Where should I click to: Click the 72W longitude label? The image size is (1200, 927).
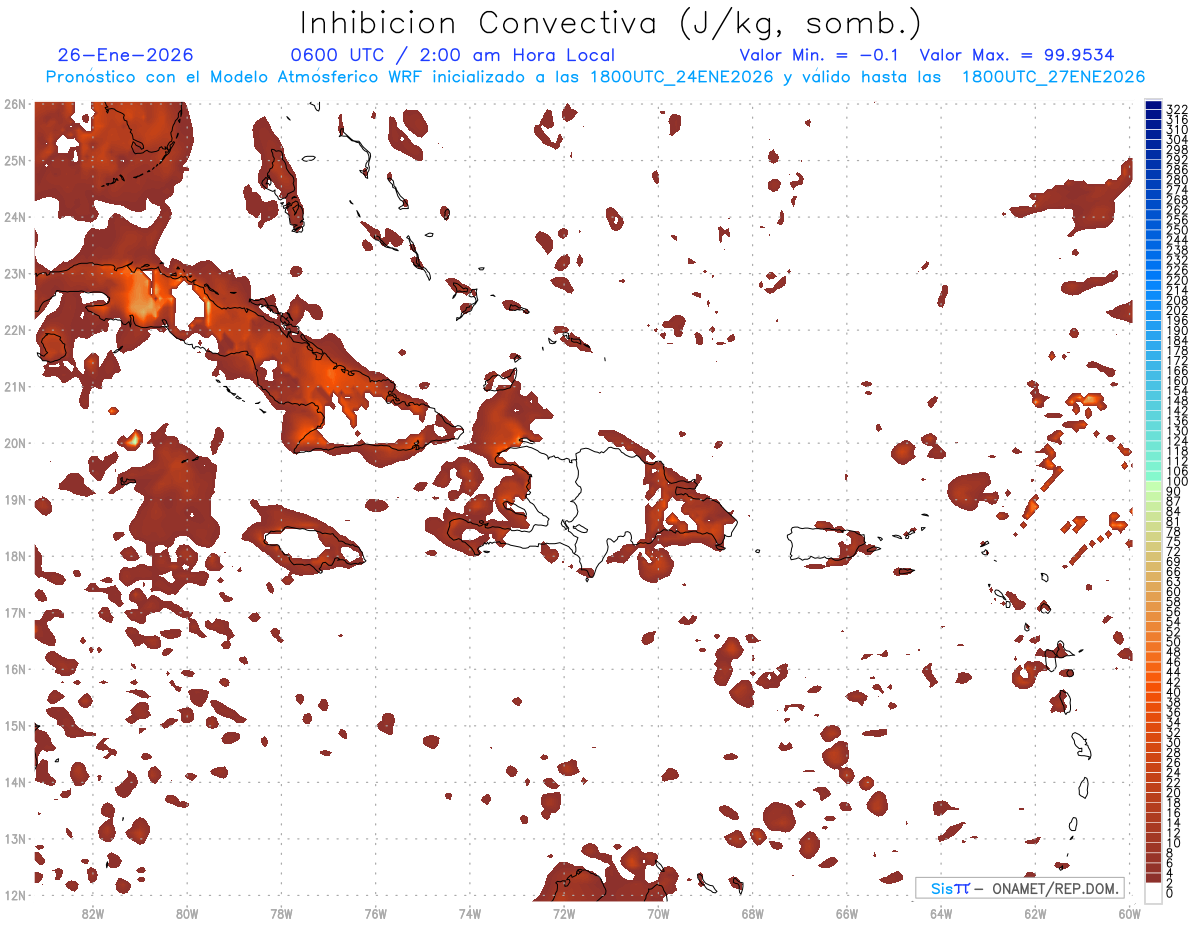click(x=564, y=912)
